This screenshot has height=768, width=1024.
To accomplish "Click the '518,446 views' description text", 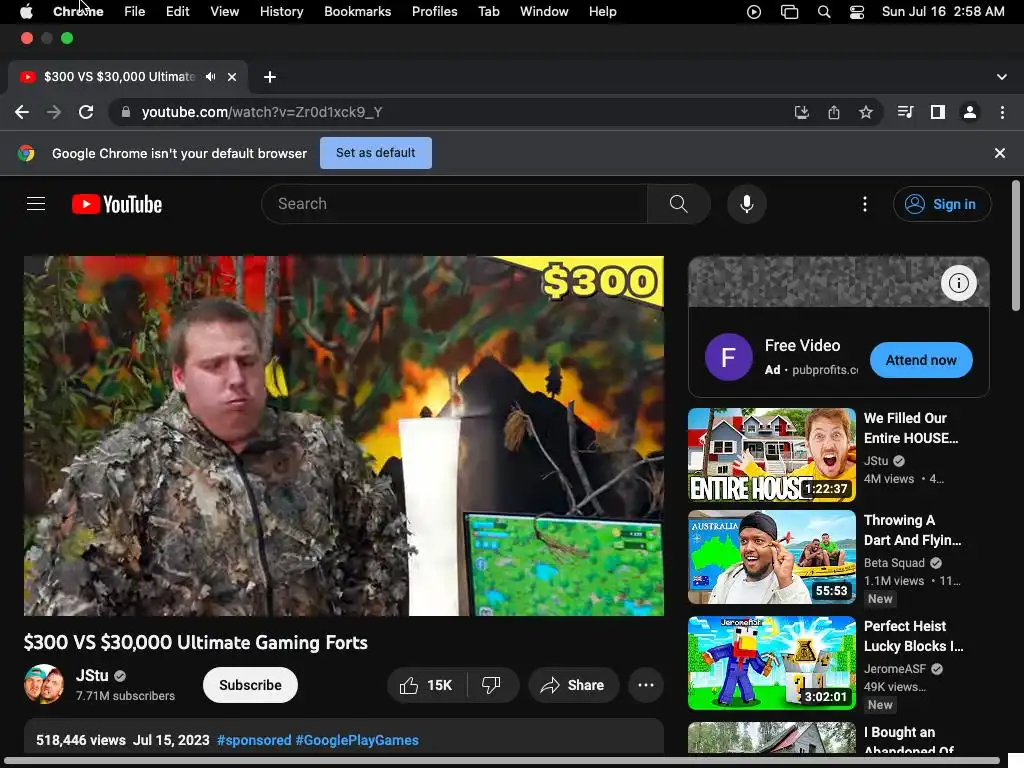I will (x=80, y=740).
